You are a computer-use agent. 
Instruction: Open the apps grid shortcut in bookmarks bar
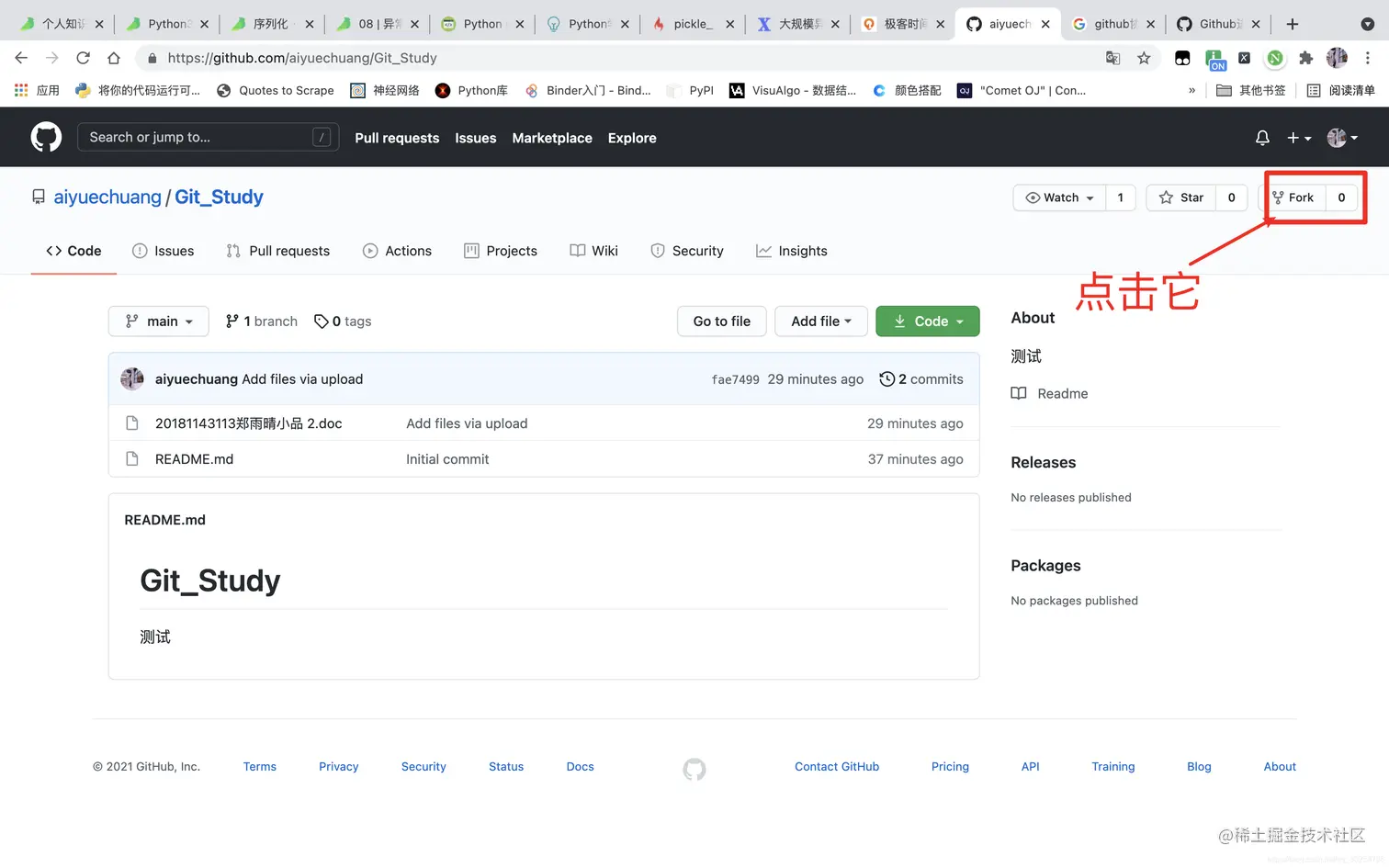pyautogui.click(x=21, y=90)
